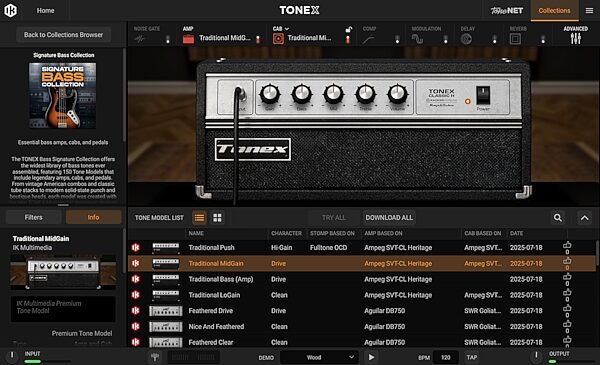The image size is (600, 365).
Task: Toggle the cab lock padlock icon
Action: coord(349,29)
